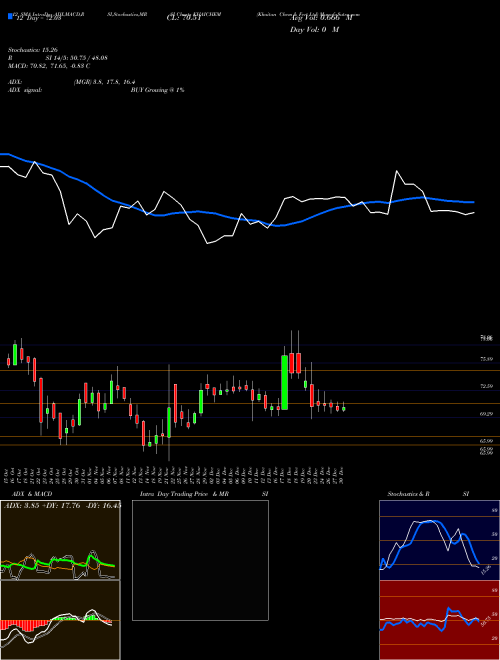Open the red RSI panel
The width and height of the screenshot is (500, 660).
[x=439, y=620]
